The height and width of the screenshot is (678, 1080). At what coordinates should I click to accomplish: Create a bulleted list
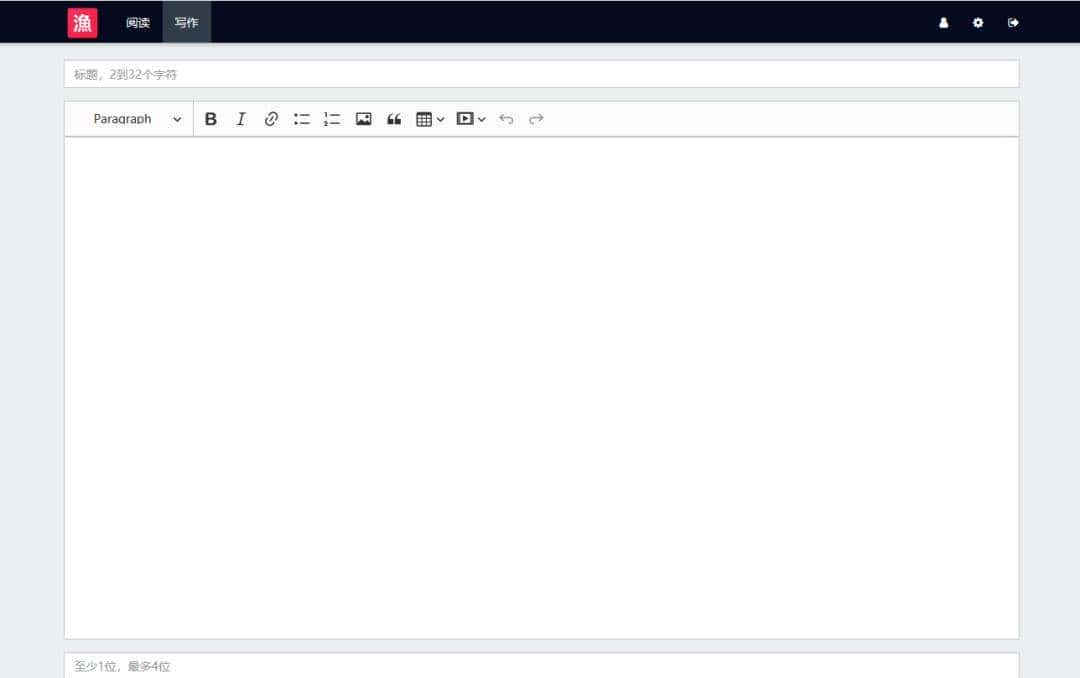click(x=302, y=119)
